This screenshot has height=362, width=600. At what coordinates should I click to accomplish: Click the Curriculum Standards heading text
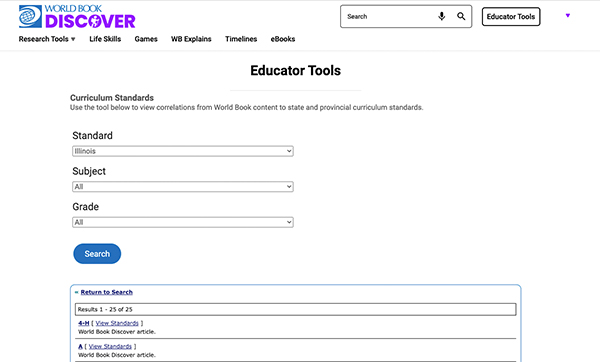click(x=112, y=98)
